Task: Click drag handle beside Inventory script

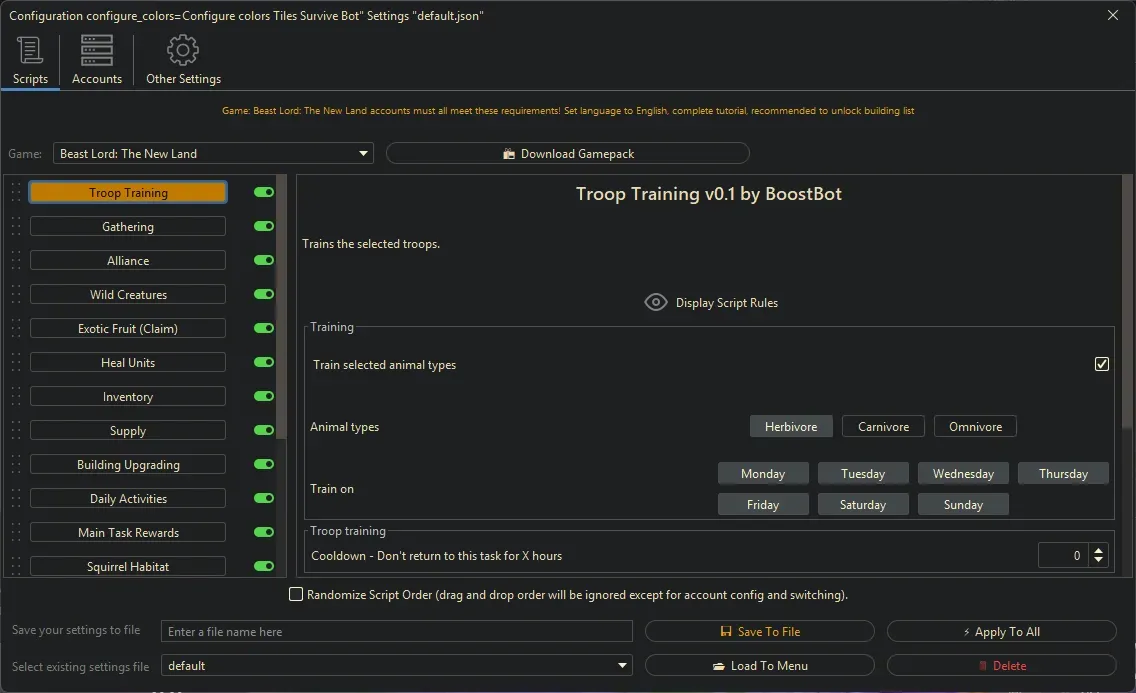Action: [16, 397]
